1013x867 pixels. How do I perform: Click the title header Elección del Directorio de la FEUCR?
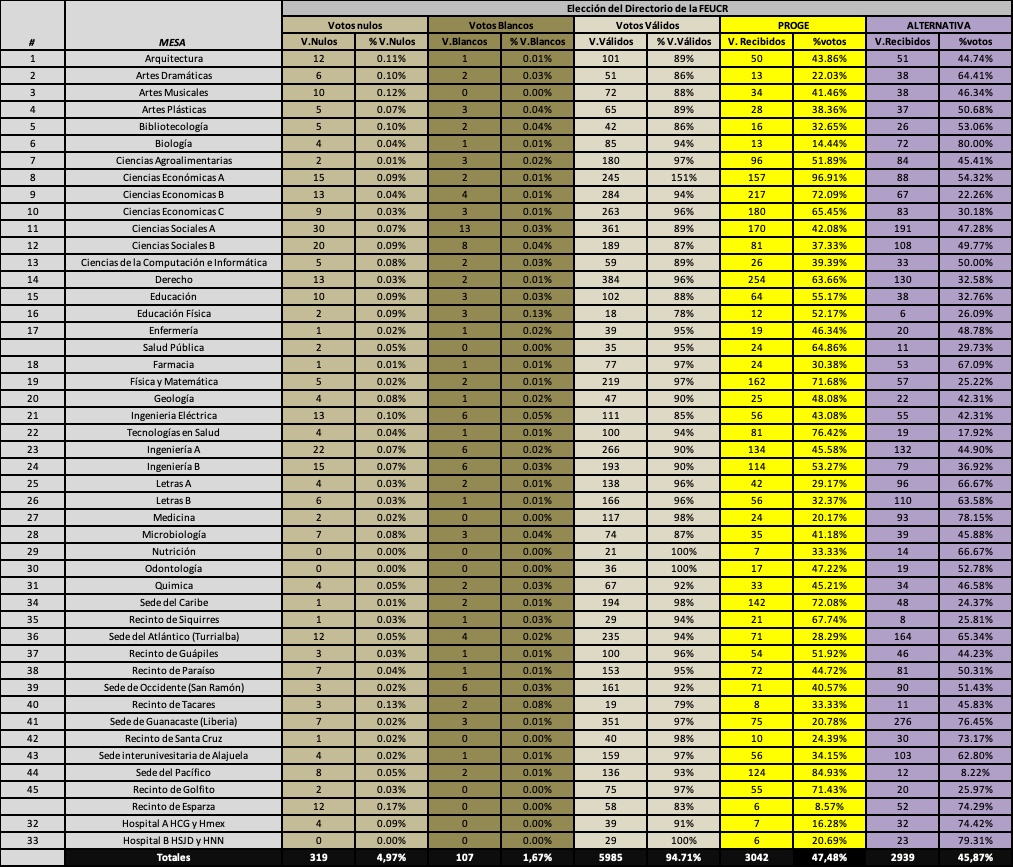click(x=646, y=8)
